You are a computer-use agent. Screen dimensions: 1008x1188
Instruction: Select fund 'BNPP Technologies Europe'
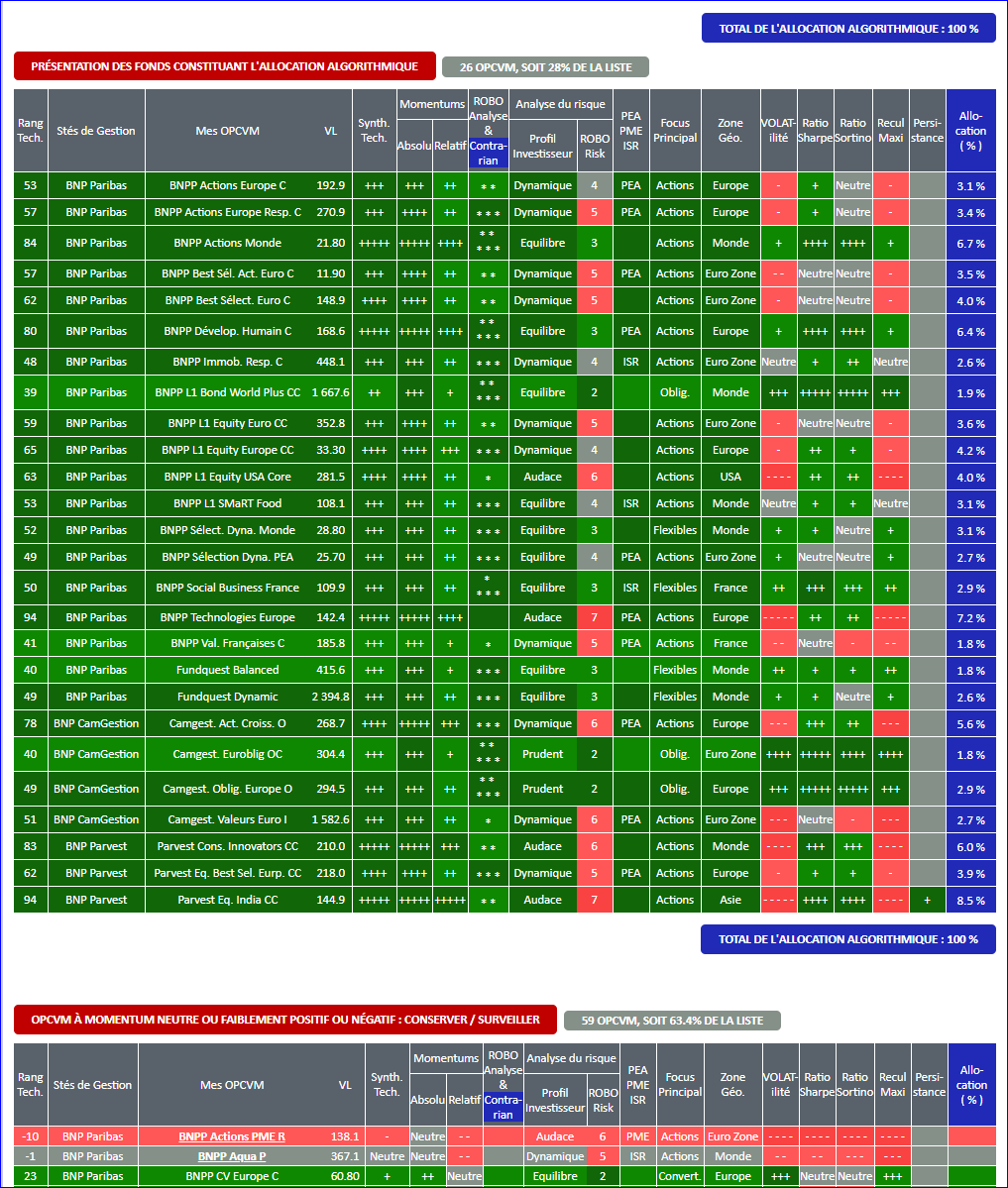(228, 617)
